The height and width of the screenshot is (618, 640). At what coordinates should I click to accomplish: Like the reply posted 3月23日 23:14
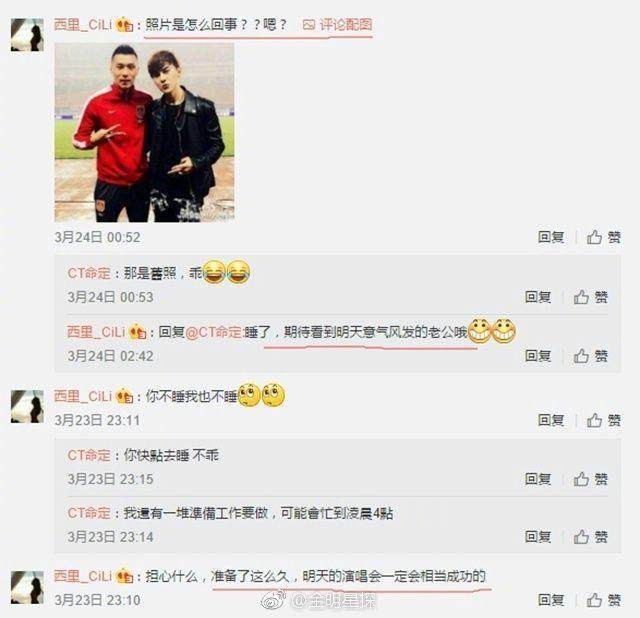point(591,537)
